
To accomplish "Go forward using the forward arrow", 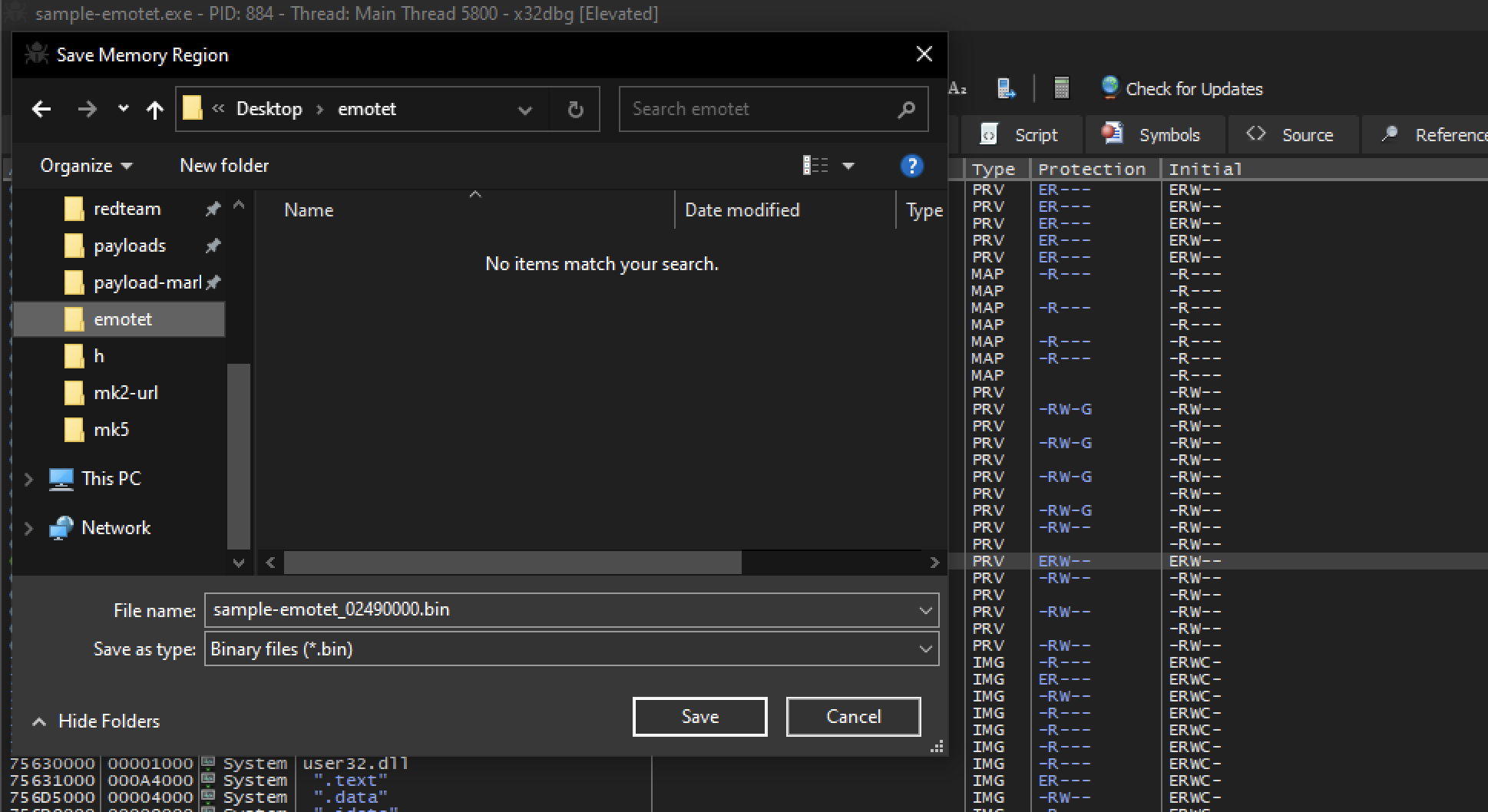I will (87, 109).
